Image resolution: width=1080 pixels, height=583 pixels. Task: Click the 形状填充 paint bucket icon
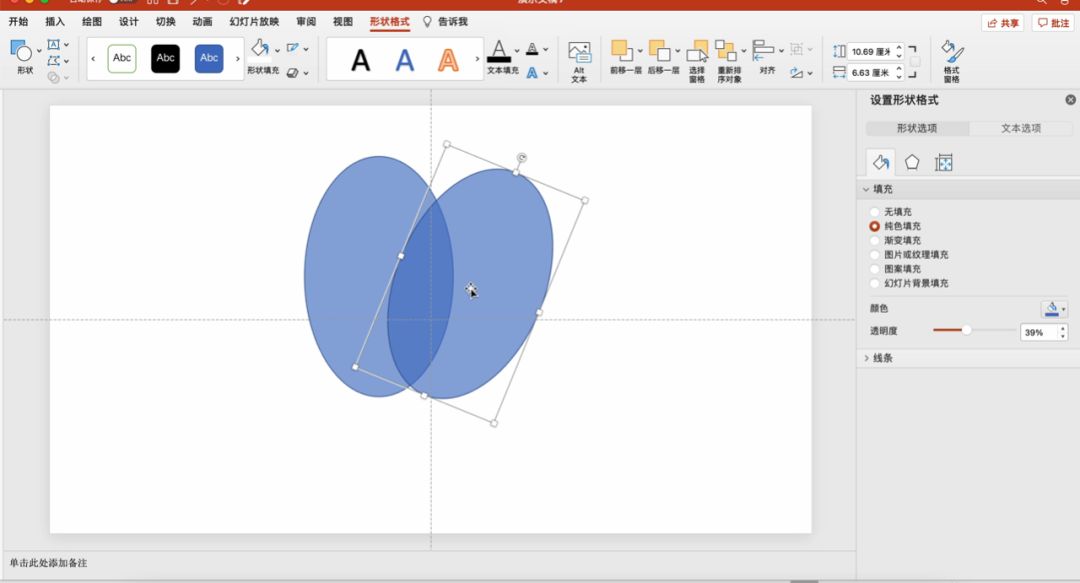point(260,48)
